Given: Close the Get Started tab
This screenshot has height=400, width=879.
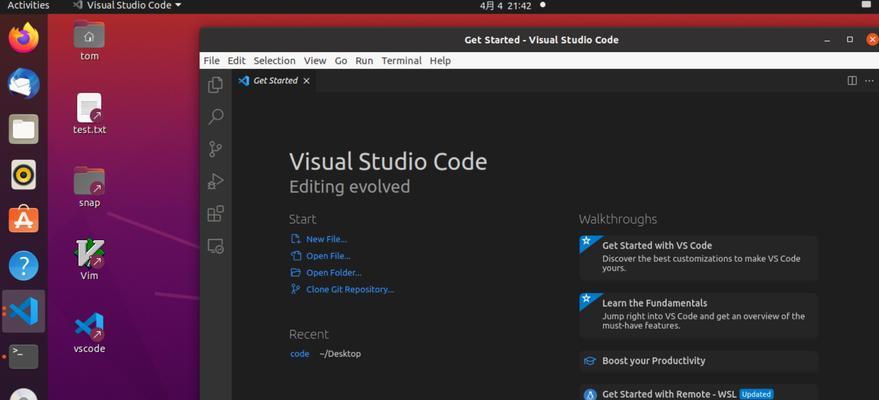Looking at the screenshot, I should tap(306, 81).
